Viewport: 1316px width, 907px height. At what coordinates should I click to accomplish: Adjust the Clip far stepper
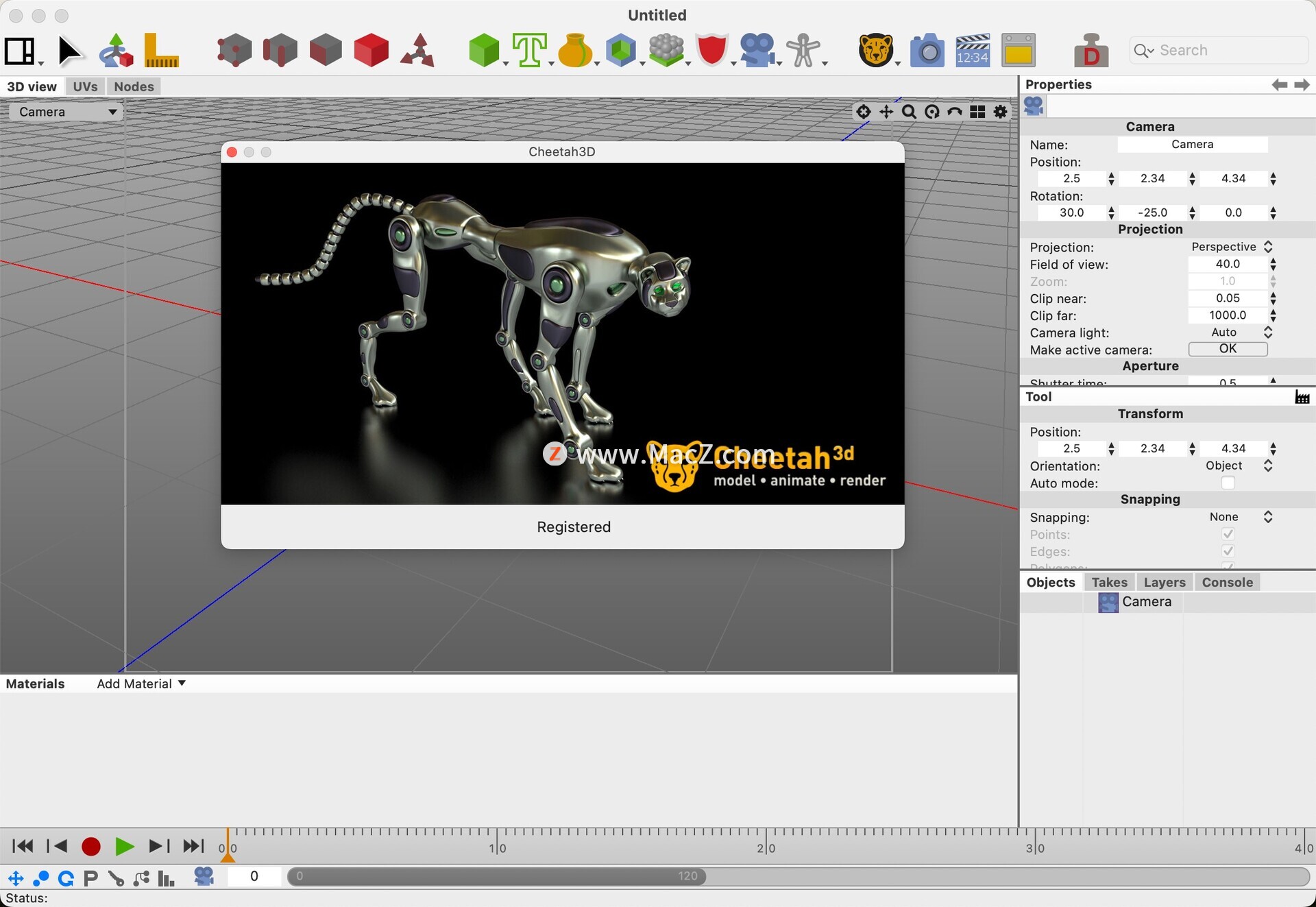1273,315
